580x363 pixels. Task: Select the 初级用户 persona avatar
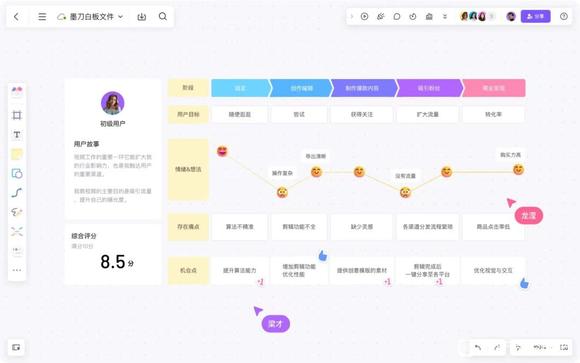(x=112, y=103)
